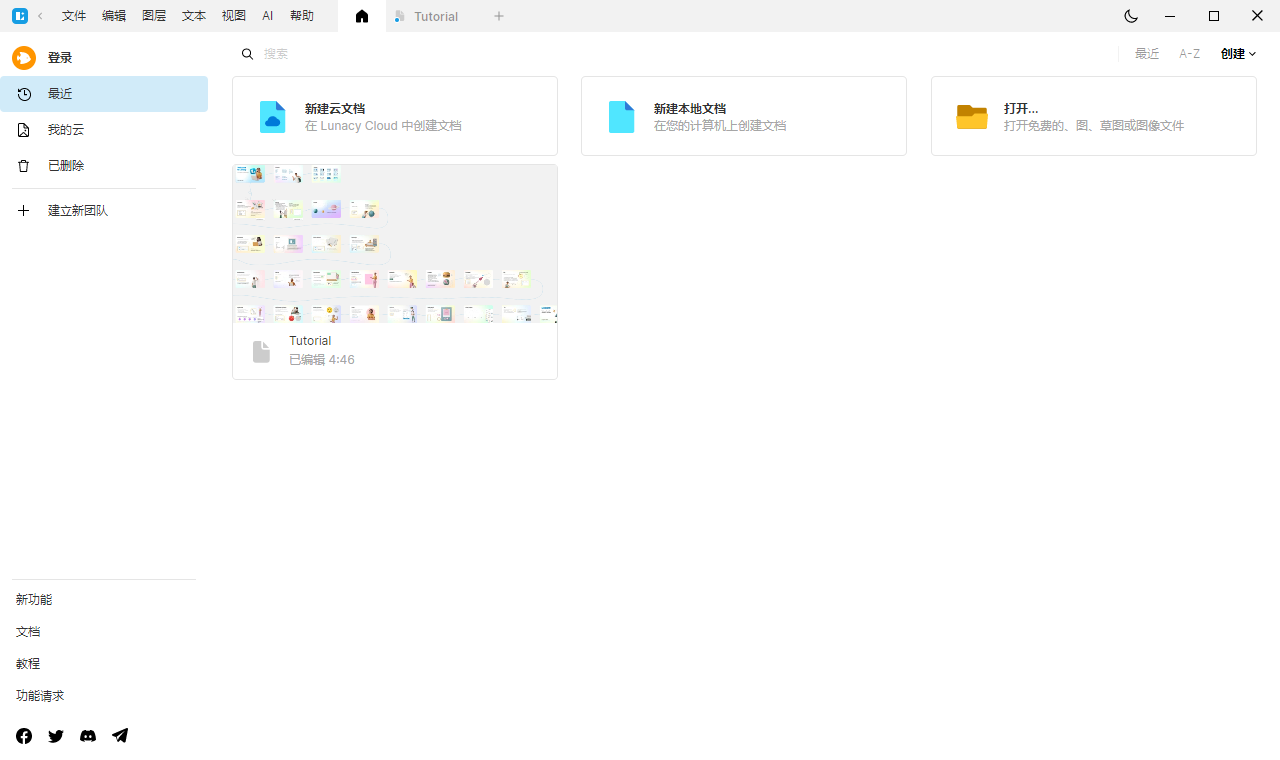Click the 新建本地文档 document icon

point(621,116)
